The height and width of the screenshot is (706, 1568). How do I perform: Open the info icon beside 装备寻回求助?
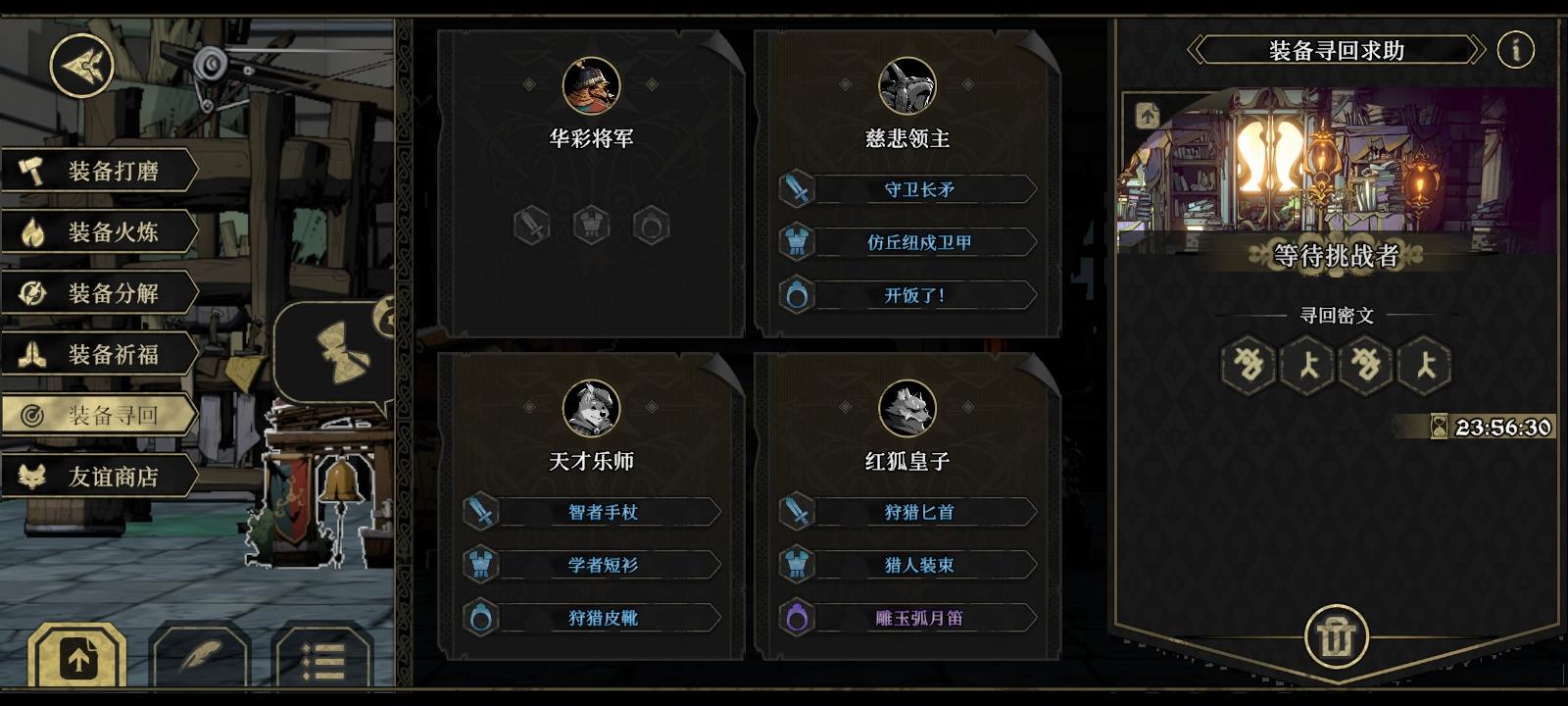(x=1516, y=49)
